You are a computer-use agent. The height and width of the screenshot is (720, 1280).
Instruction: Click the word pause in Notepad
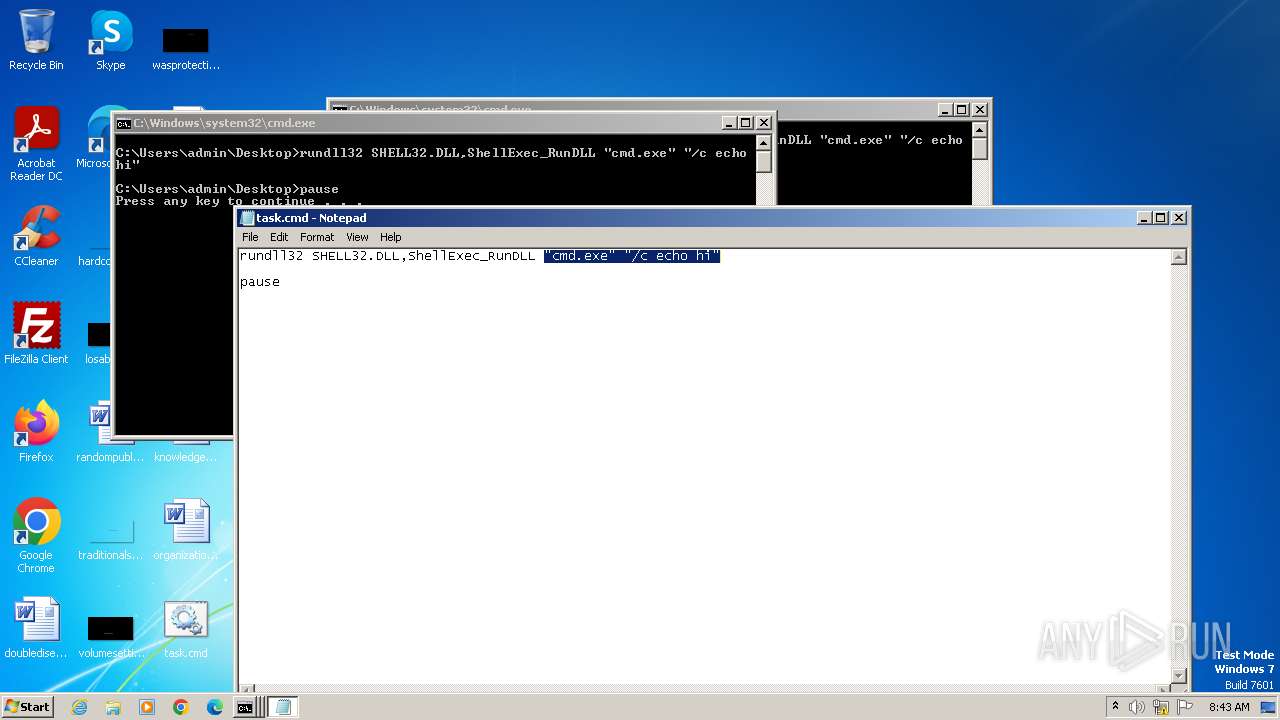pos(260,282)
